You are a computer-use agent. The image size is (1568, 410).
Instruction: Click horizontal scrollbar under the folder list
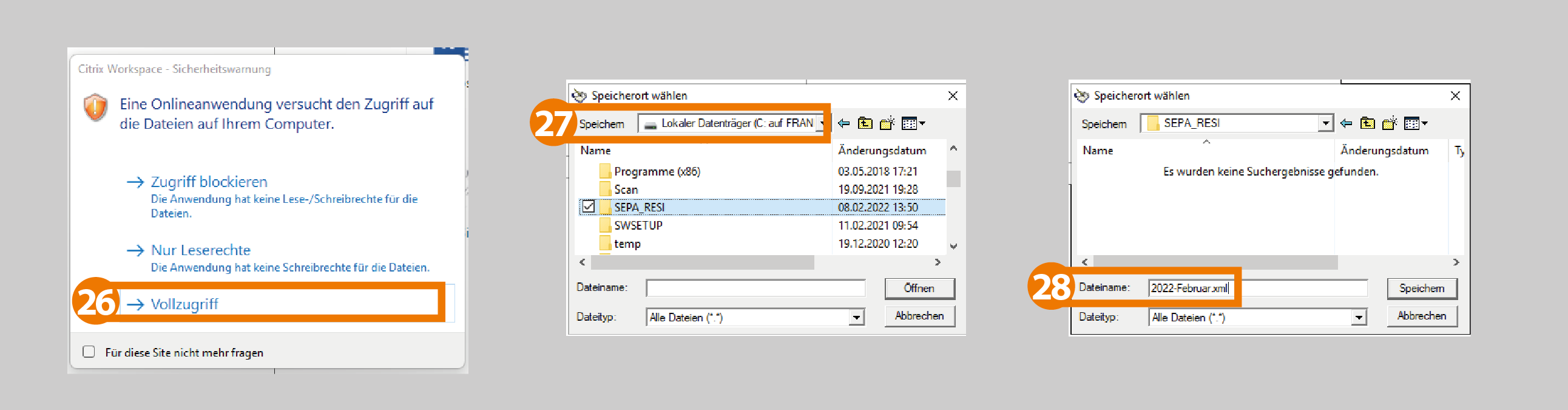pyautogui.click(x=703, y=262)
